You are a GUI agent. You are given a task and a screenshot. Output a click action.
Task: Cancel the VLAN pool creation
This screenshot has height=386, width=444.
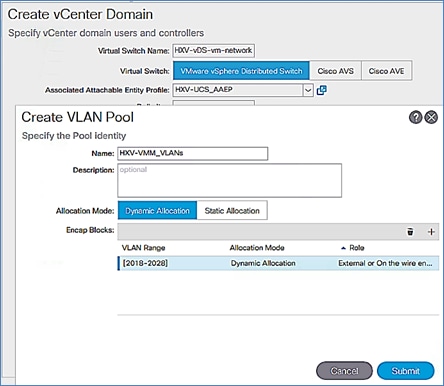click(344, 371)
